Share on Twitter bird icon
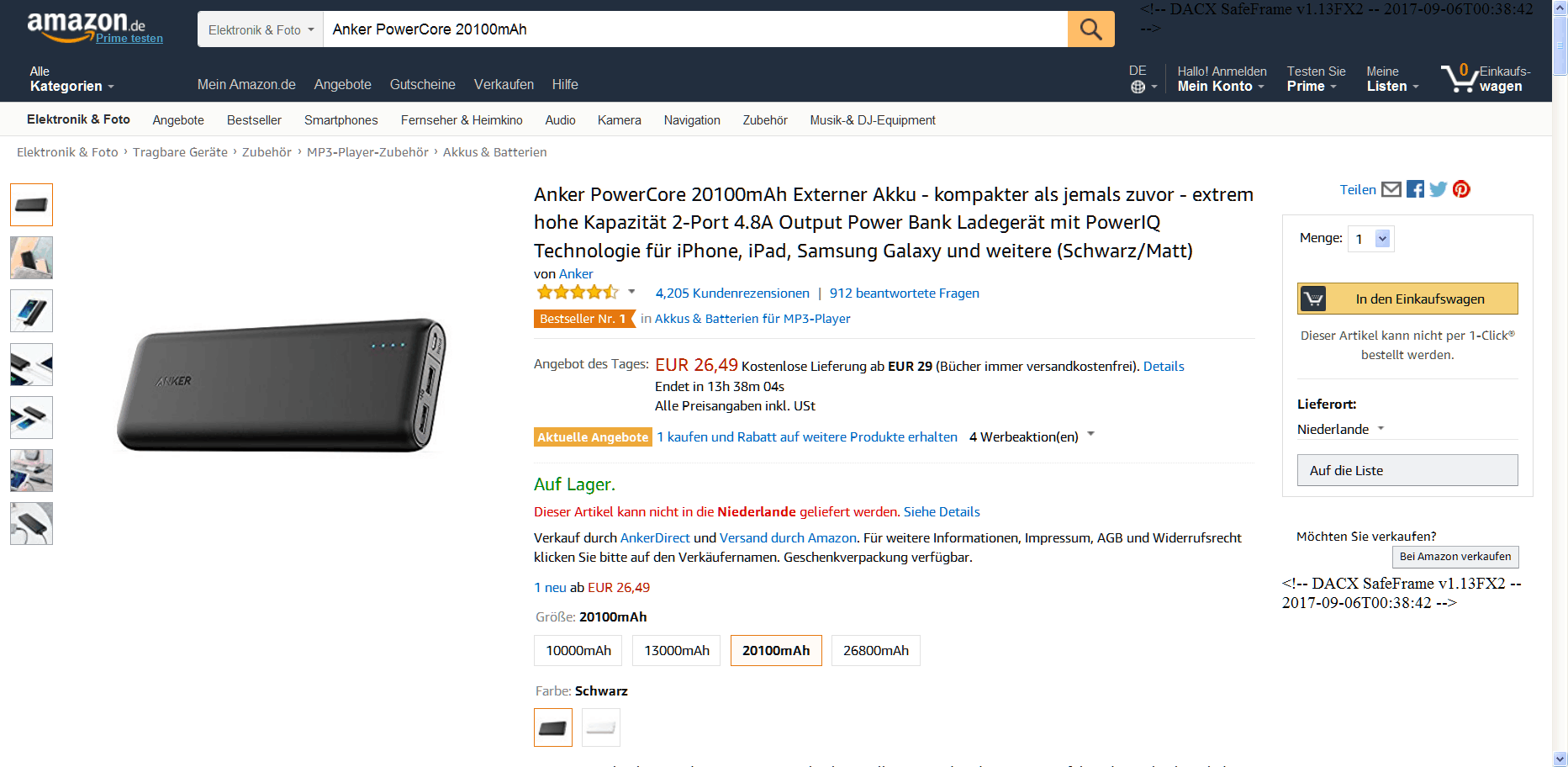Screen dimensions: 1568x767 coord(1439,189)
